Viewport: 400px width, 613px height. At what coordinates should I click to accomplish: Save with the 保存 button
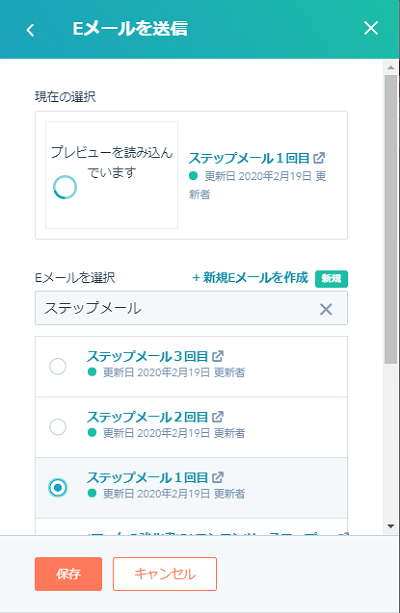[68, 574]
